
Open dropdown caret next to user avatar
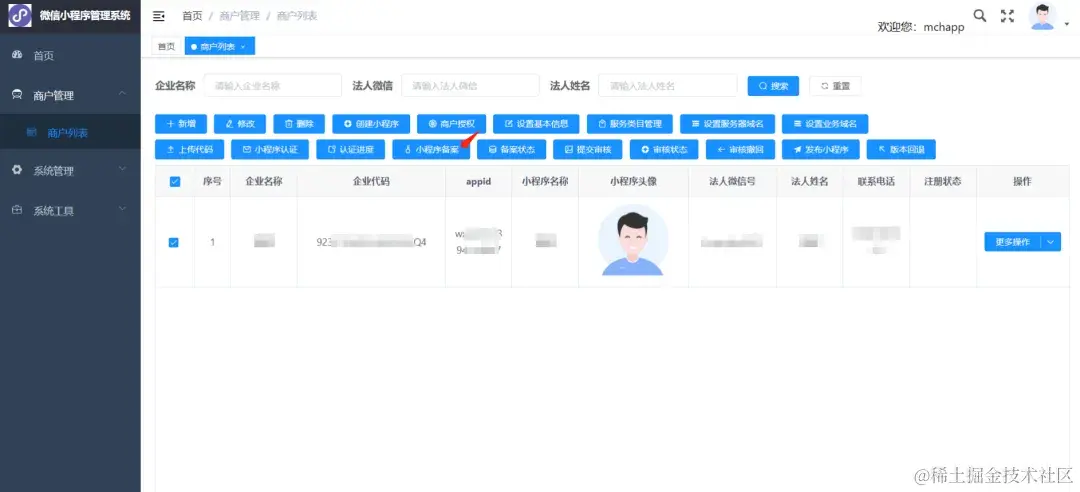pyautogui.click(x=1068, y=25)
